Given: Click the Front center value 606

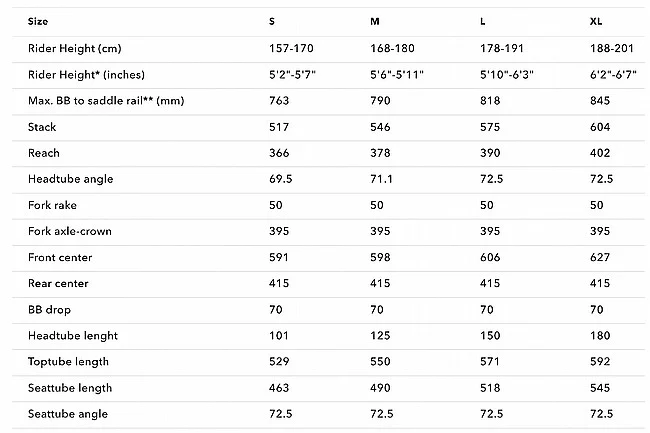Looking at the screenshot, I should click(490, 257).
